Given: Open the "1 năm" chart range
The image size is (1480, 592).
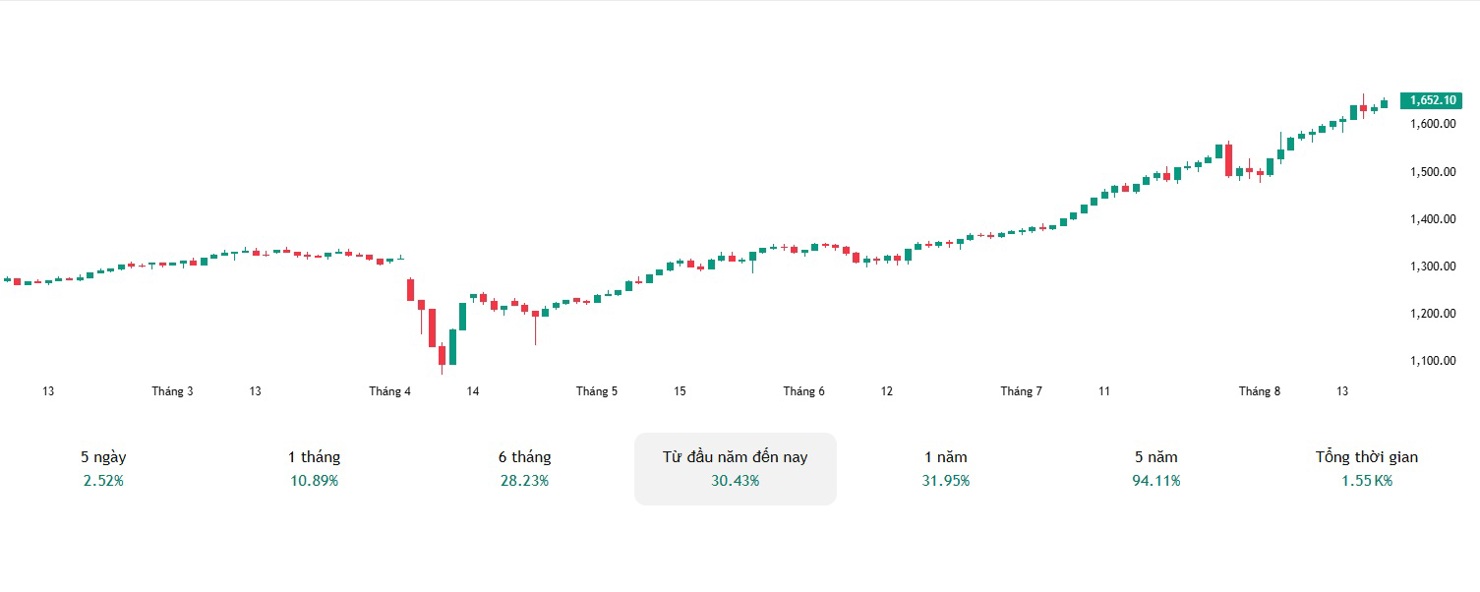Looking at the screenshot, I should (x=946, y=468).
